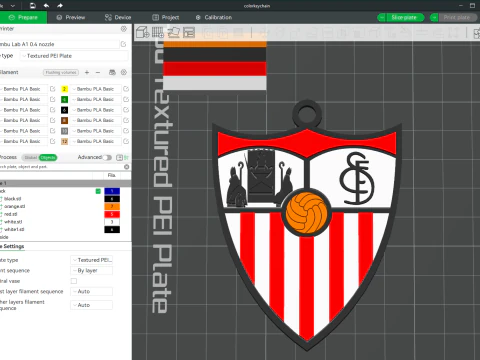Screen dimensions: 480x360
Task: Open filament 12 Bambu PLA Basic dropdown
Action: (x=95, y=141)
